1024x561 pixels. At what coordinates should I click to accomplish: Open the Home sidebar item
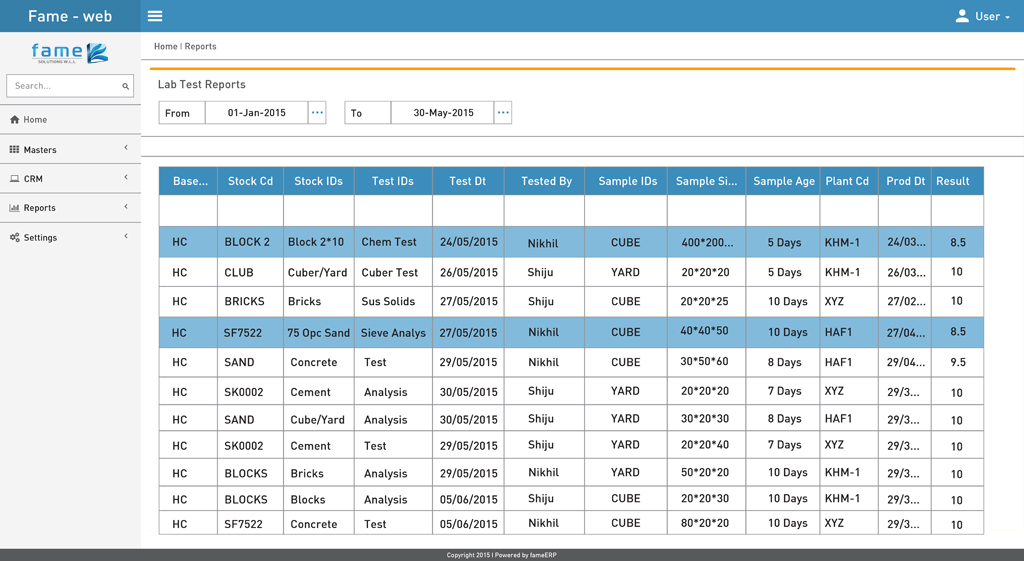point(71,120)
